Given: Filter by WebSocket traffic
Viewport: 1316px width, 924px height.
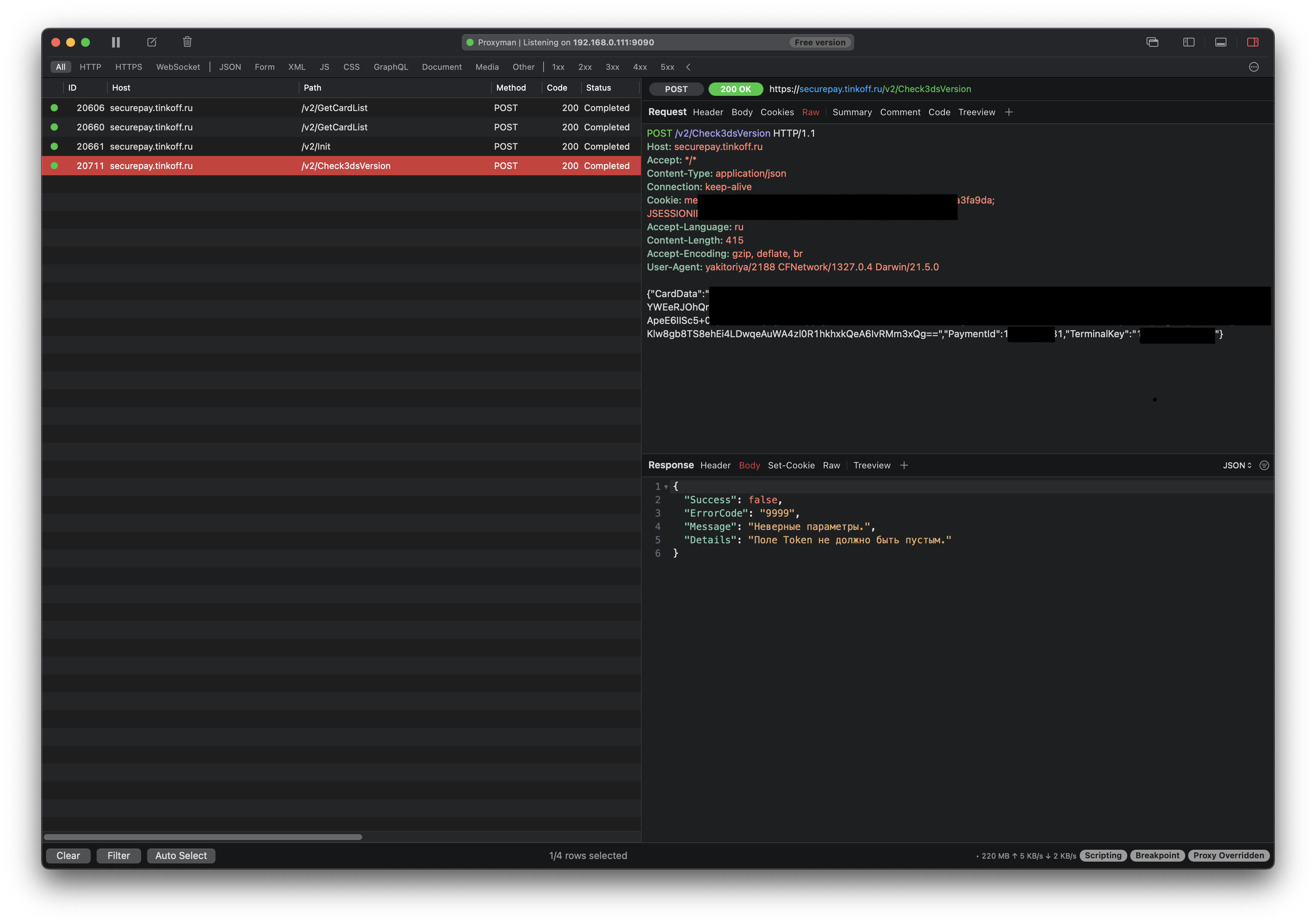Looking at the screenshot, I should [178, 67].
